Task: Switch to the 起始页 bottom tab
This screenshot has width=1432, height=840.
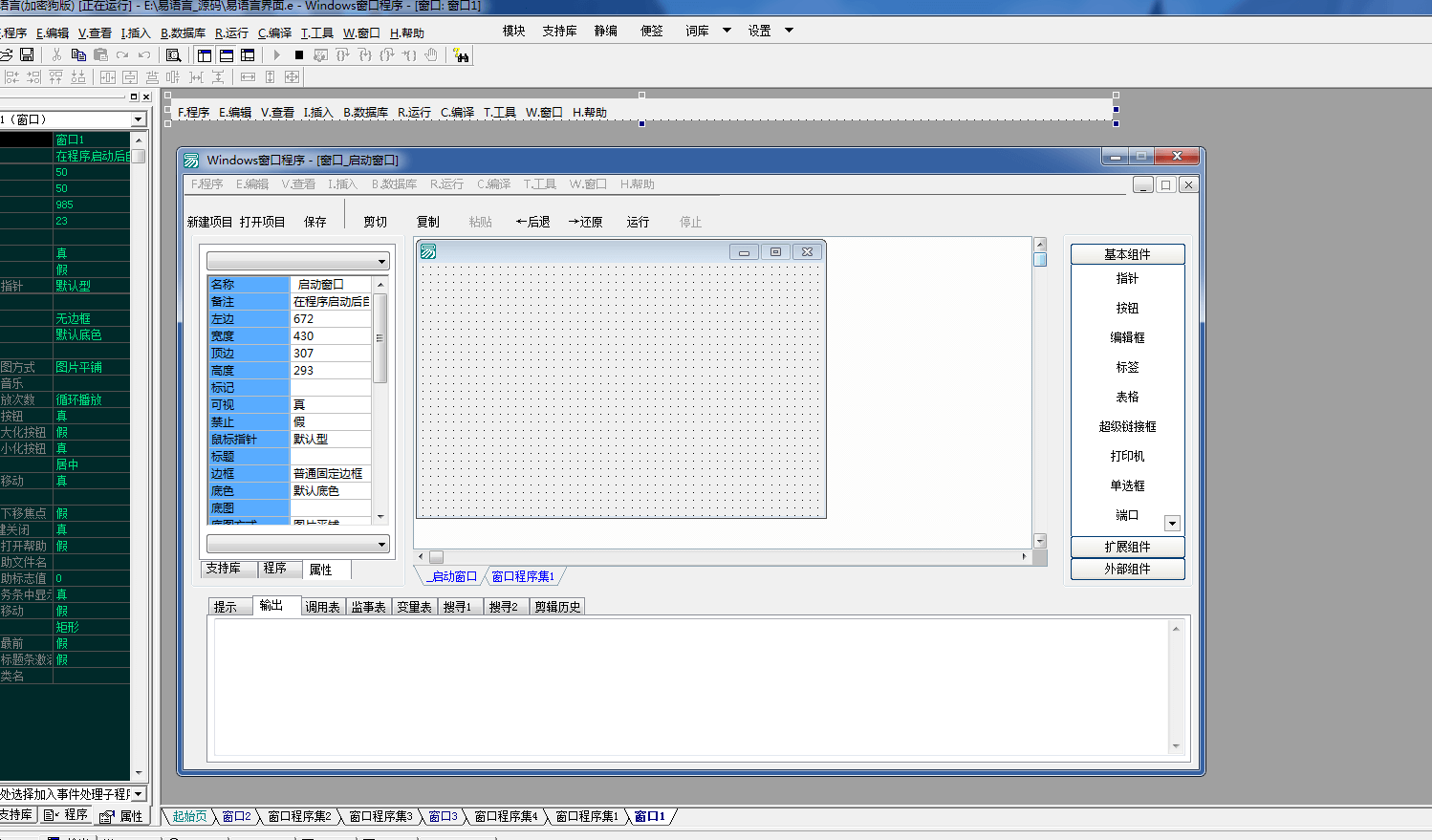Action: point(189,816)
